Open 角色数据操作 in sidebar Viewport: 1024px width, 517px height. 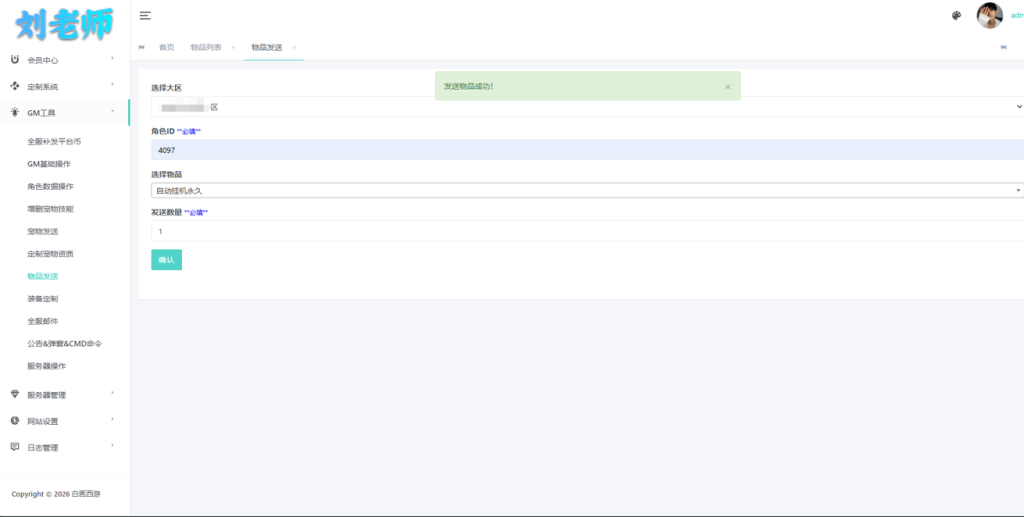(x=50, y=187)
